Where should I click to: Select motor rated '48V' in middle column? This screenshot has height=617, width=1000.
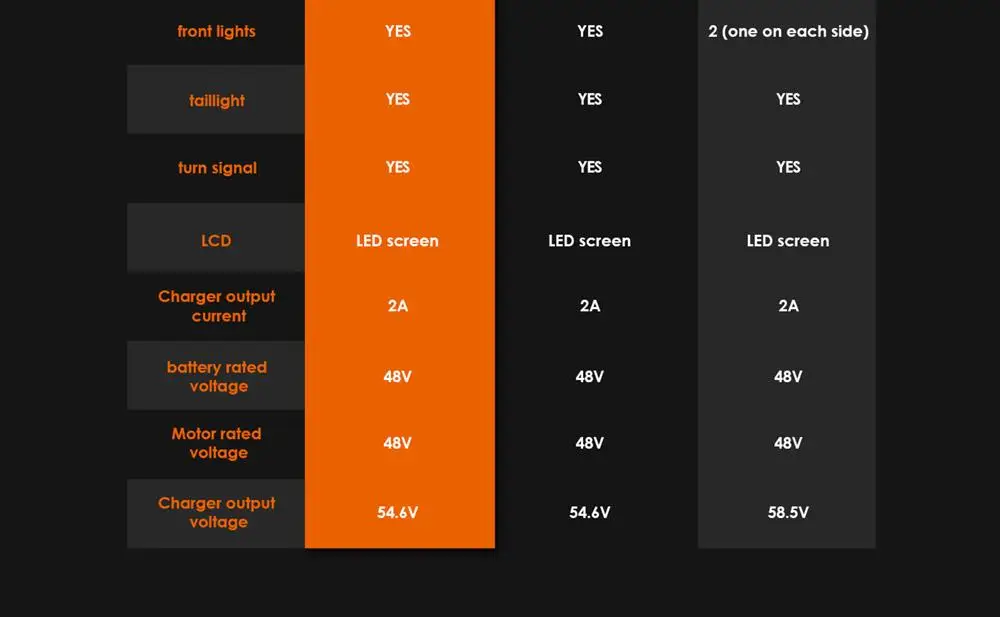tap(590, 443)
